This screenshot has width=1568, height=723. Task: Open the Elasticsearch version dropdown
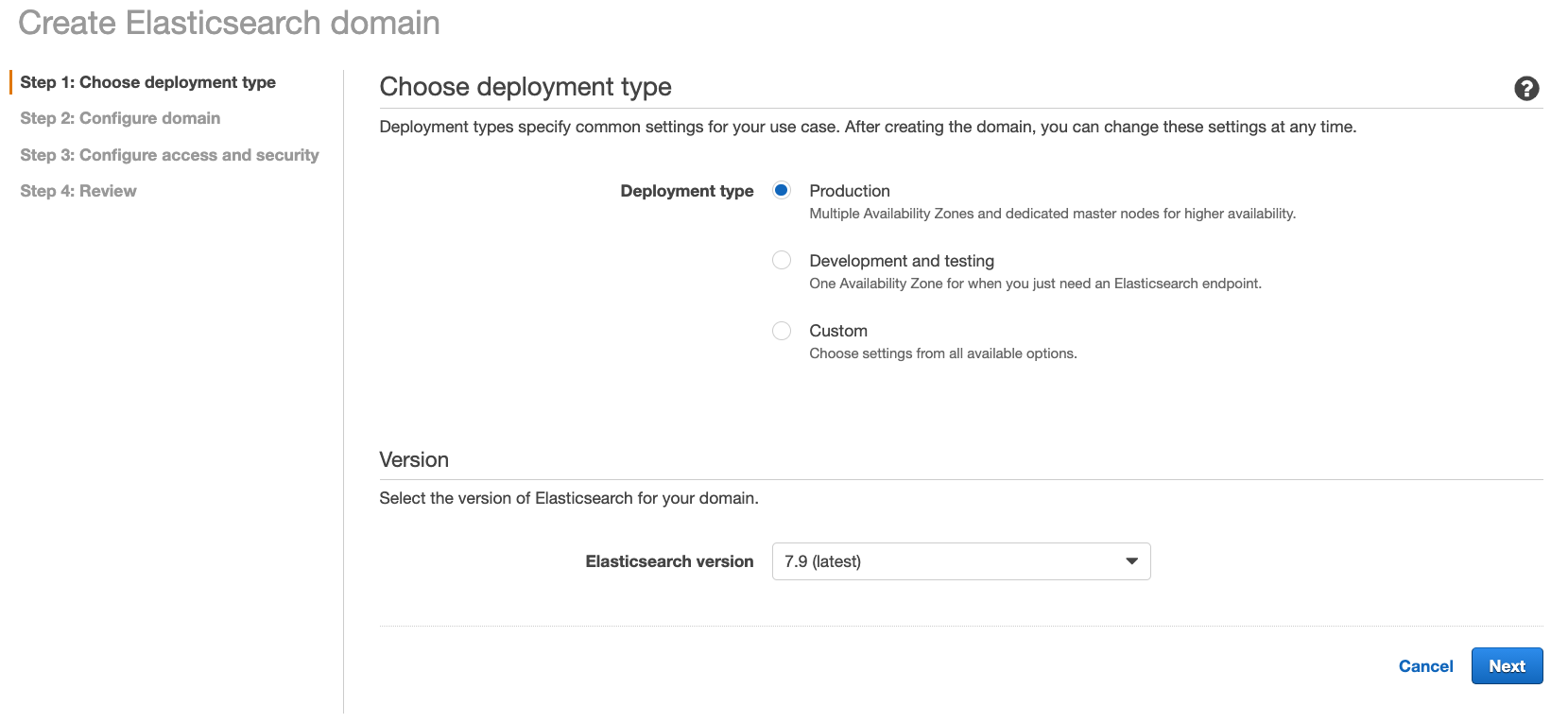click(961, 561)
